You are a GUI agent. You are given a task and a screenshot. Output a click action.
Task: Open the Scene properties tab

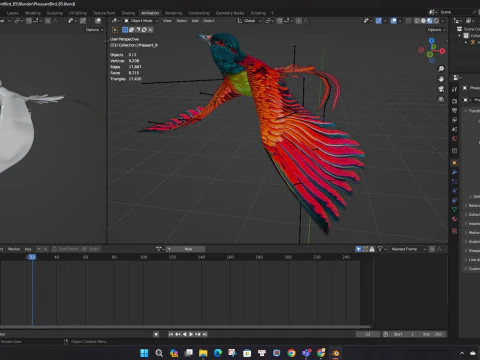454,129
